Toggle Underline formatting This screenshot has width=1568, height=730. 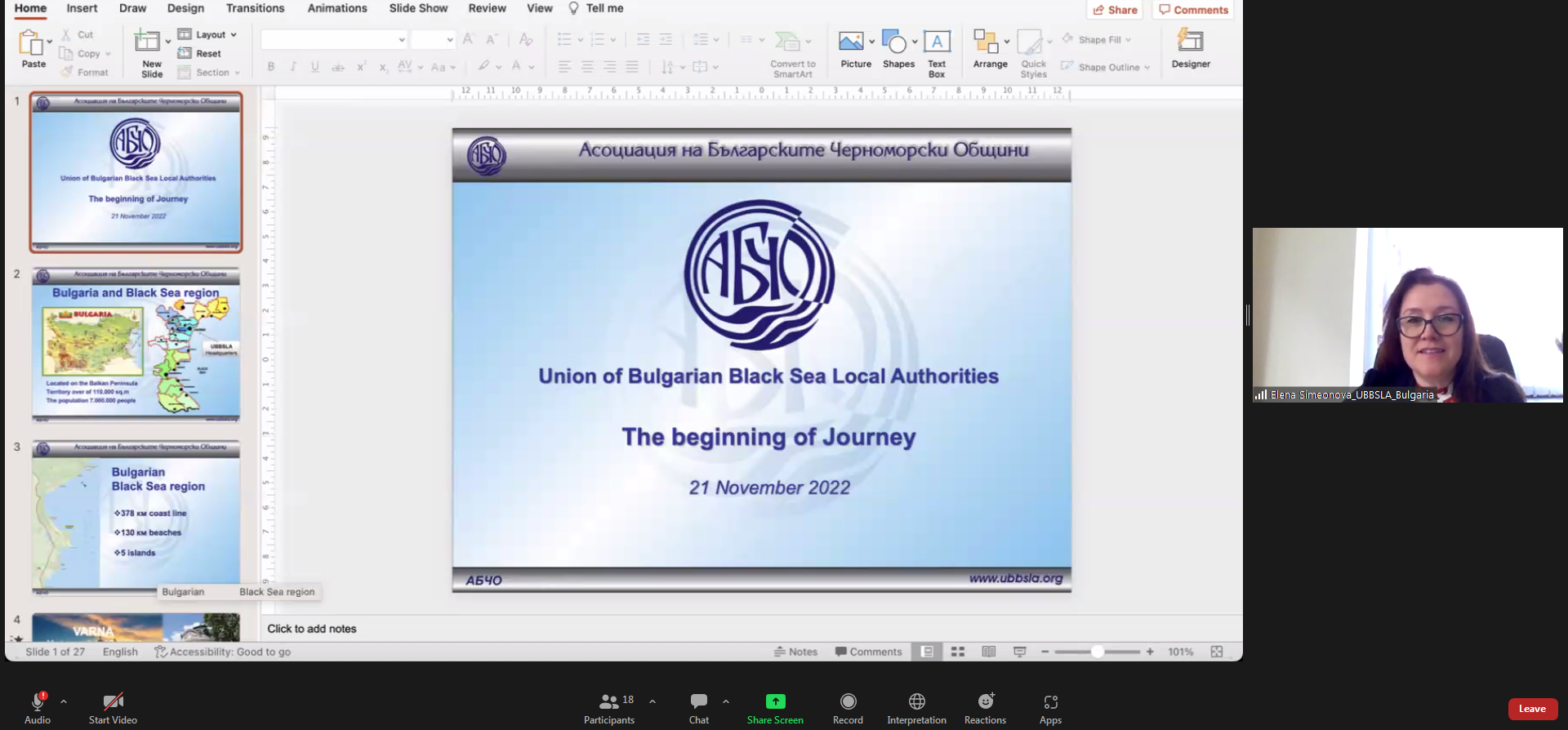[x=314, y=67]
